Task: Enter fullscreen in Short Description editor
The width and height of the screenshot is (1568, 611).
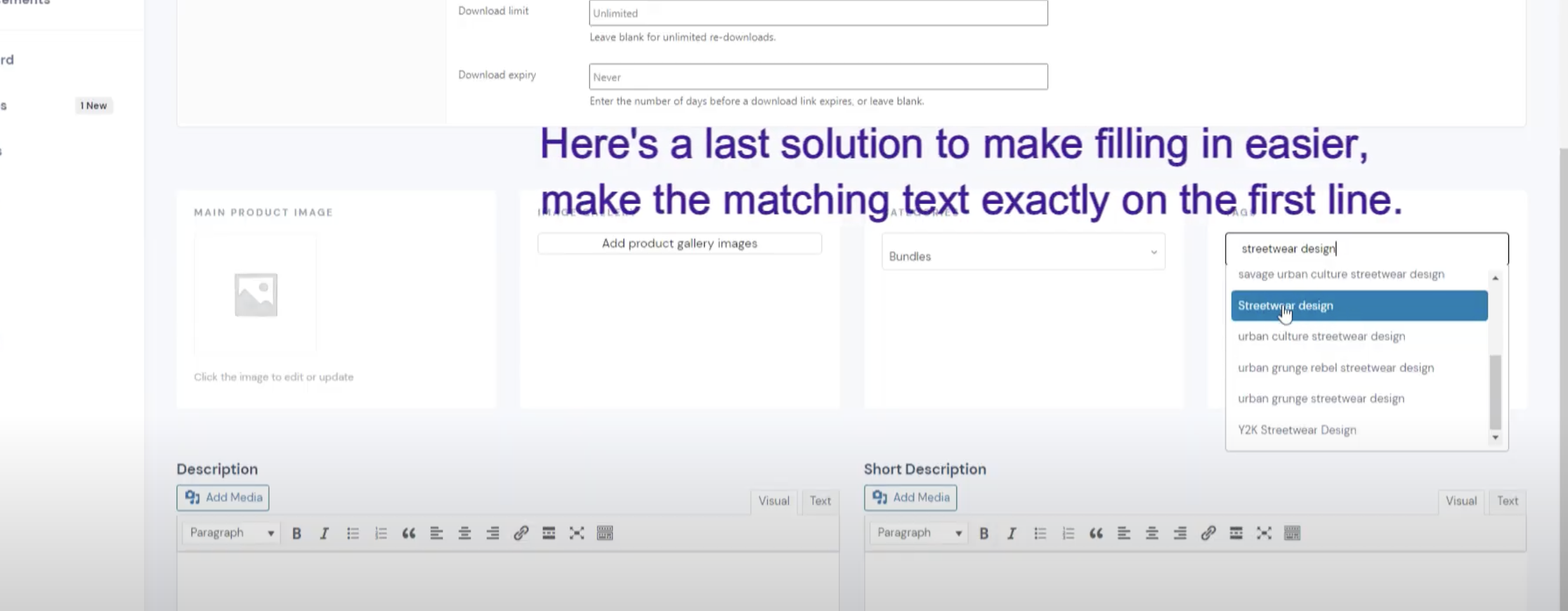Action: click(1264, 533)
